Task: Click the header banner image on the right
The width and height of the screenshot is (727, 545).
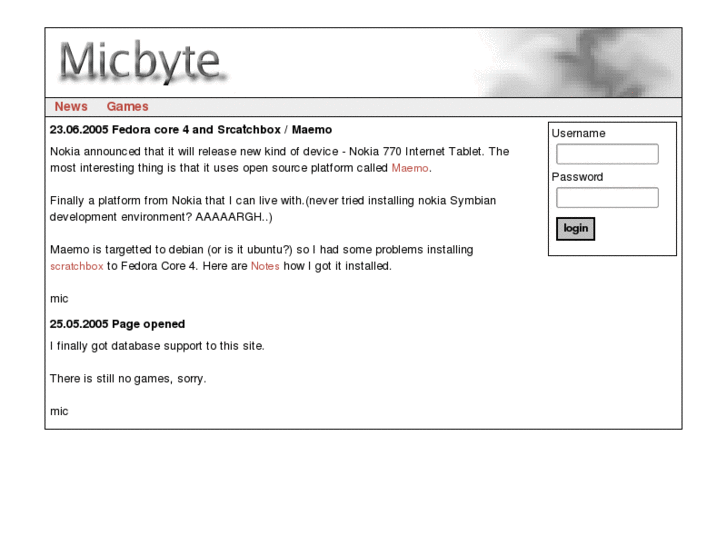Action: [578, 63]
